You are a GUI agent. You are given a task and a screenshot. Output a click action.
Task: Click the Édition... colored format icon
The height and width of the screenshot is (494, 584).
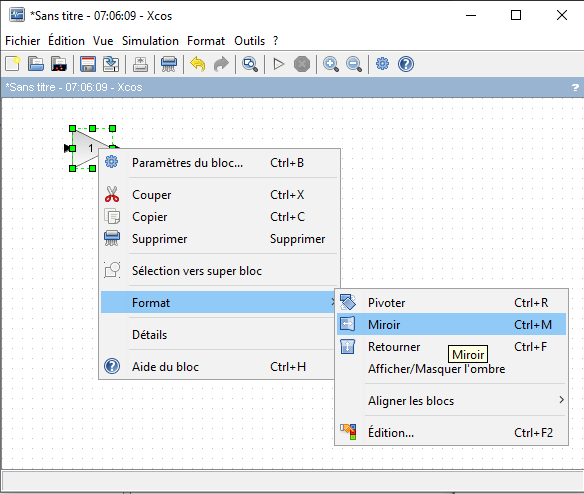coord(348,432)
